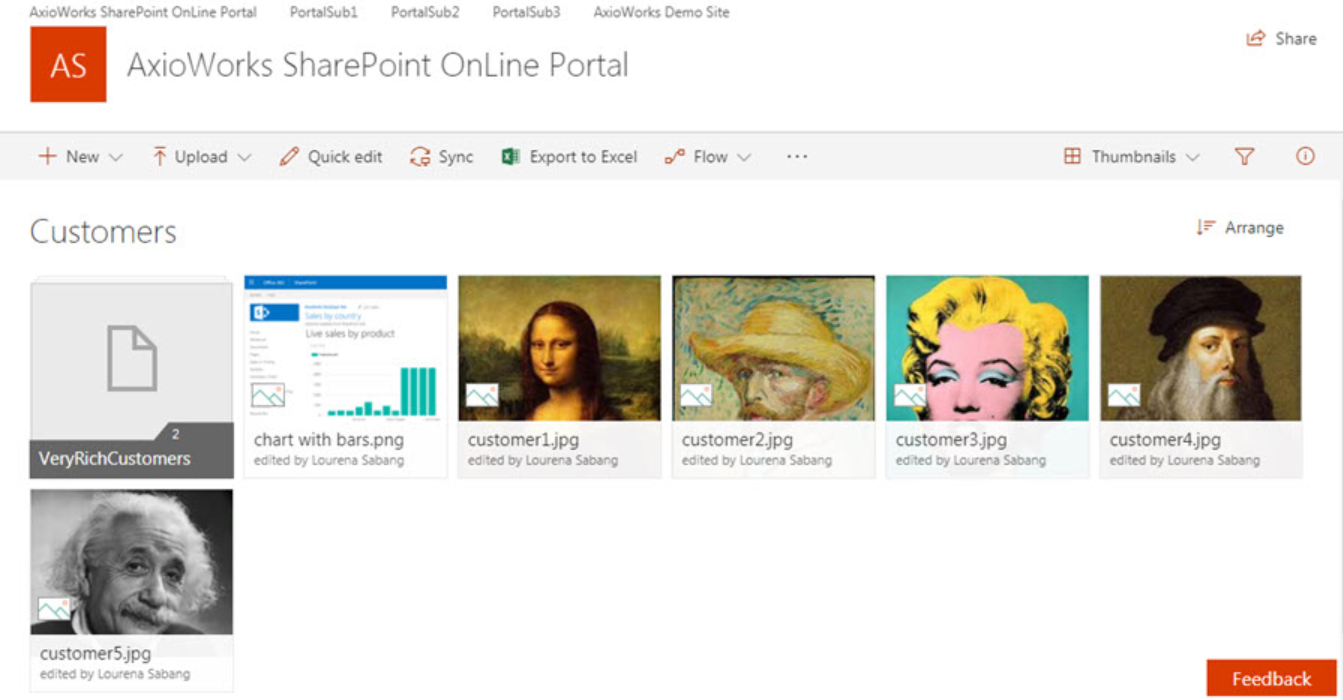Click the image type icon on customer3.jpg

(x=910, y=395)
